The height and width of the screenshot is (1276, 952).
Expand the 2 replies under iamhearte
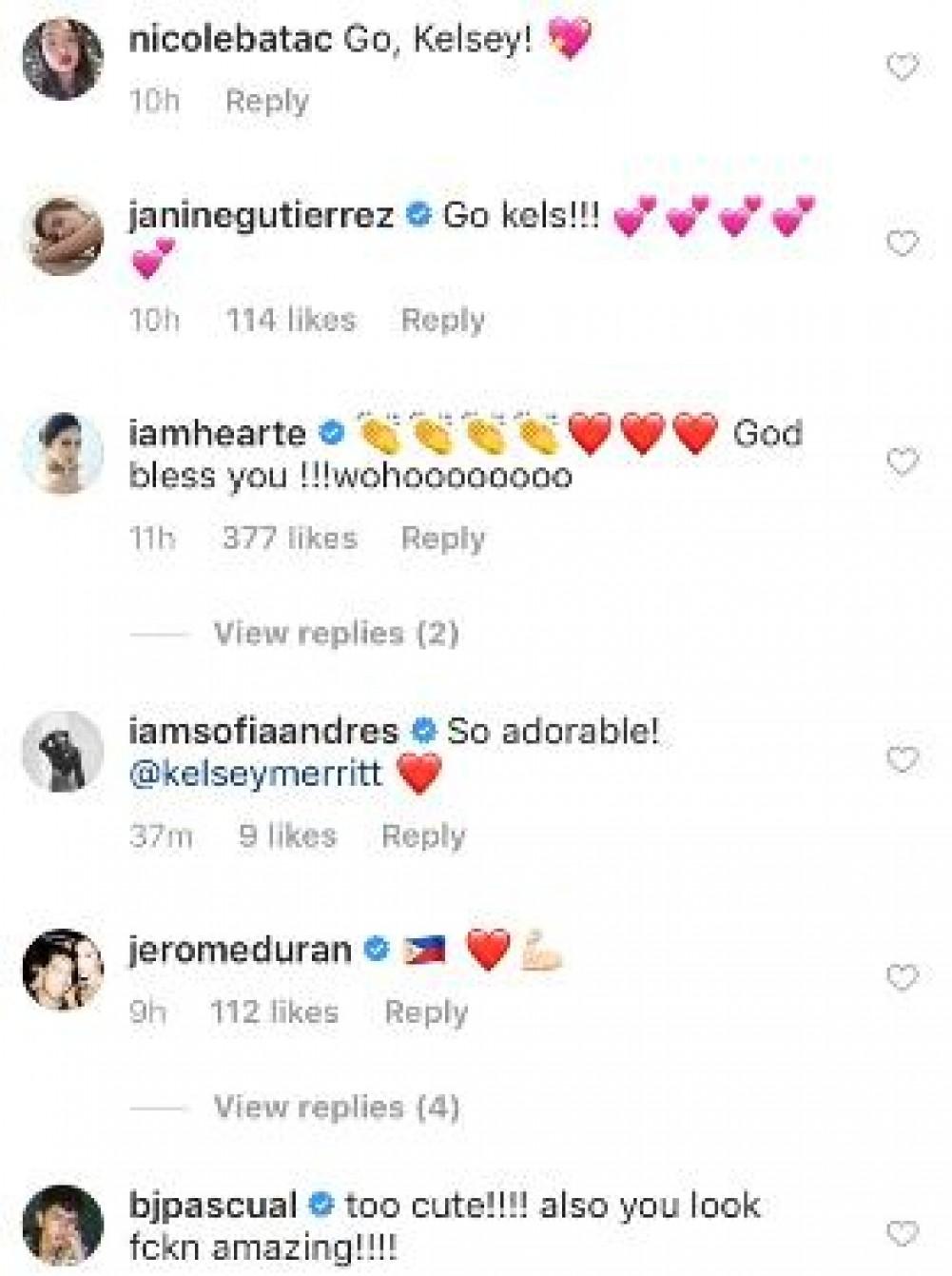coord(336,633)
